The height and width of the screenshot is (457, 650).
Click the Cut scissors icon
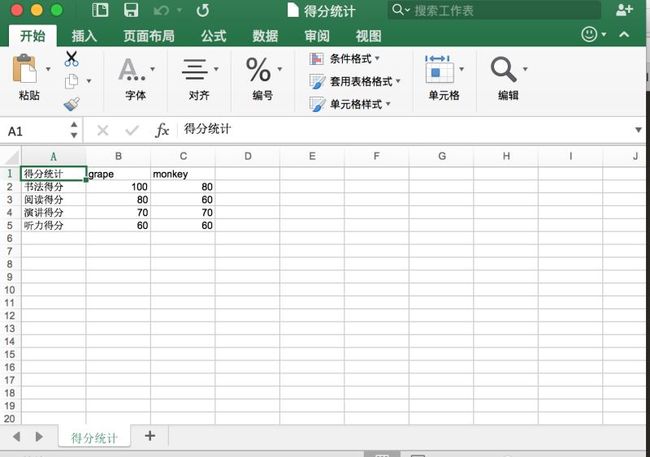click(71, 58)
